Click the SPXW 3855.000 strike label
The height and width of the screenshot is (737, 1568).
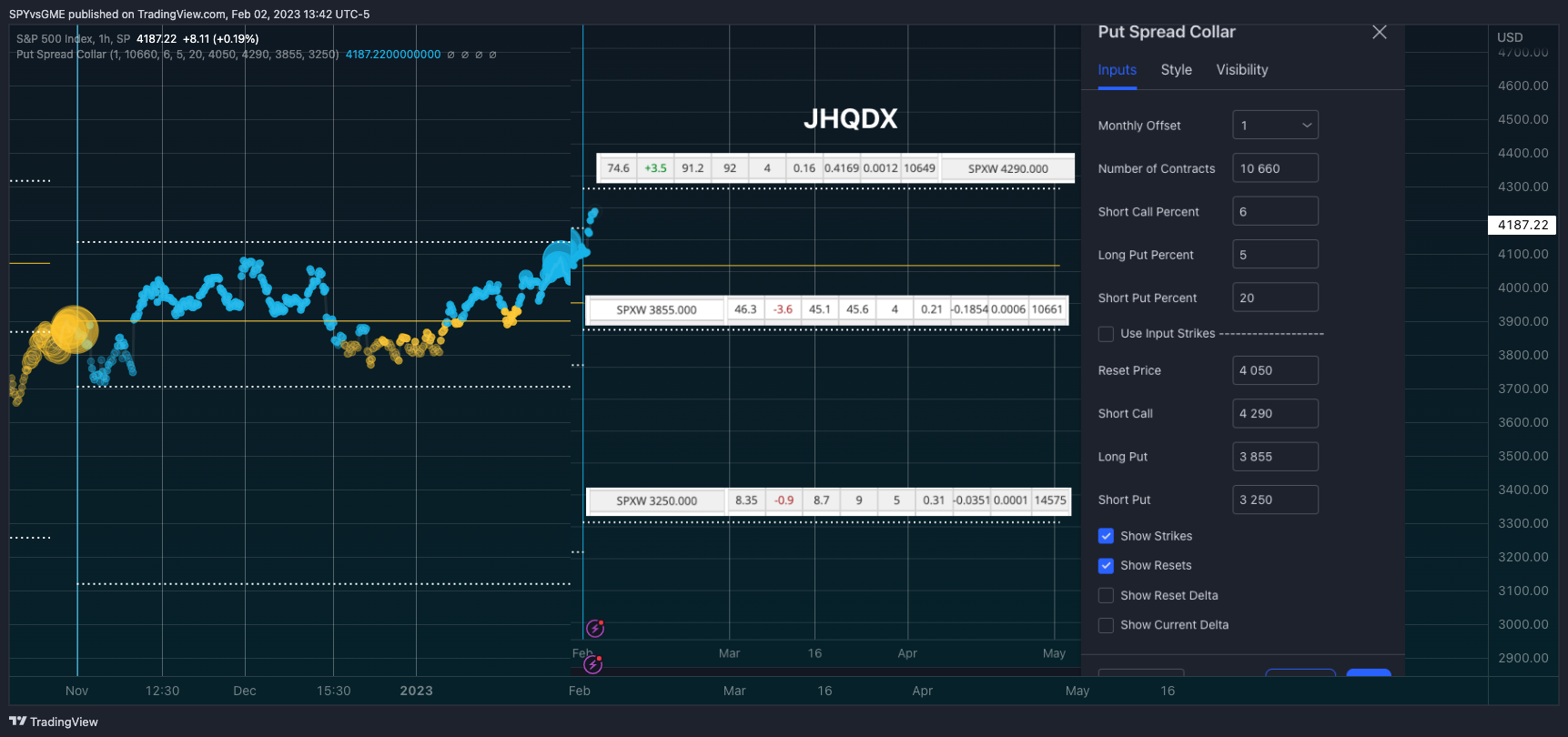(x=656, y=310)
